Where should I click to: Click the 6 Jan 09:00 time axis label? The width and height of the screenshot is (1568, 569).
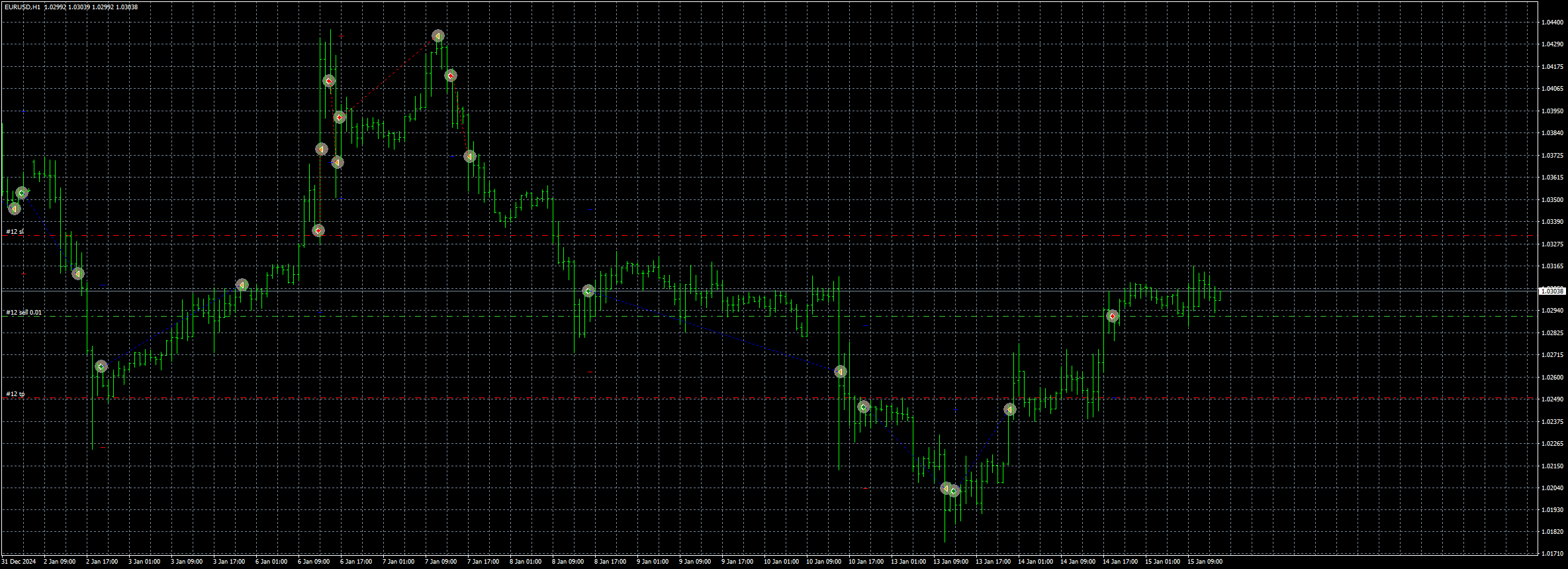(x=314, y=562)
